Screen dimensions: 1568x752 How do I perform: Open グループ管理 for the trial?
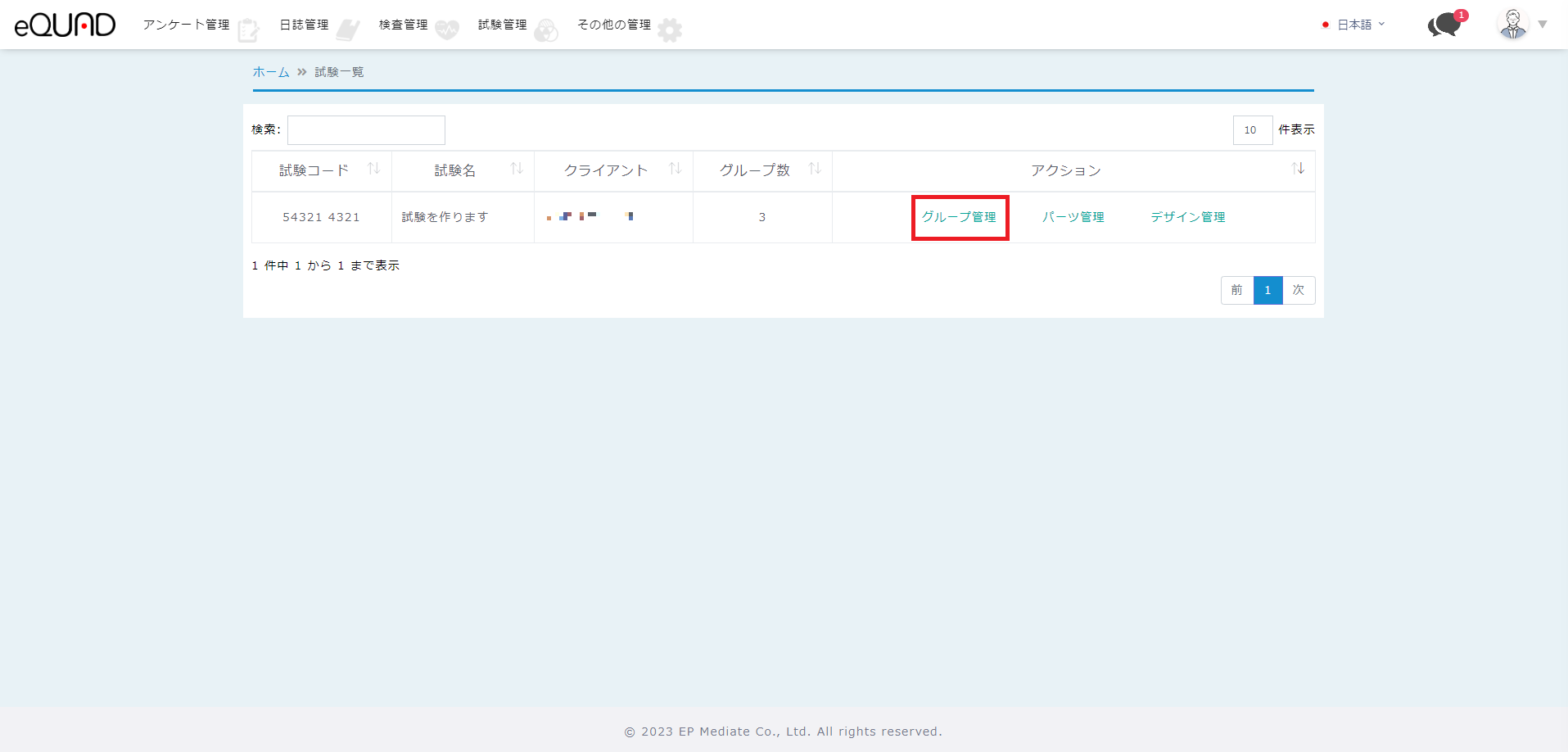coord(959,217)
